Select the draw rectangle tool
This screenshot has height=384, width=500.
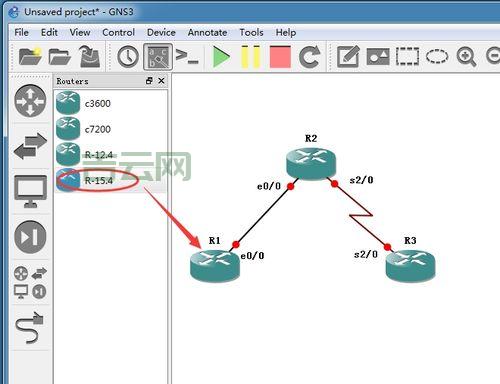(x=407, y=57)
